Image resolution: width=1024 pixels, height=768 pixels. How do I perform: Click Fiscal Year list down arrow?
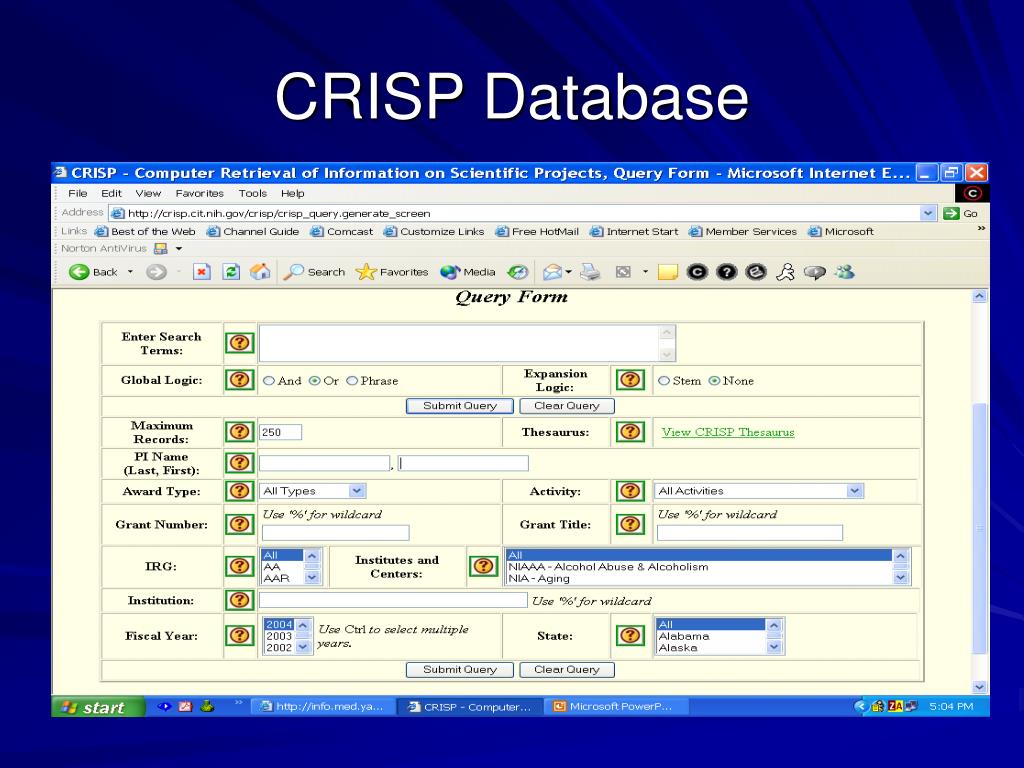pyautogui.click(x=302, y=647)
